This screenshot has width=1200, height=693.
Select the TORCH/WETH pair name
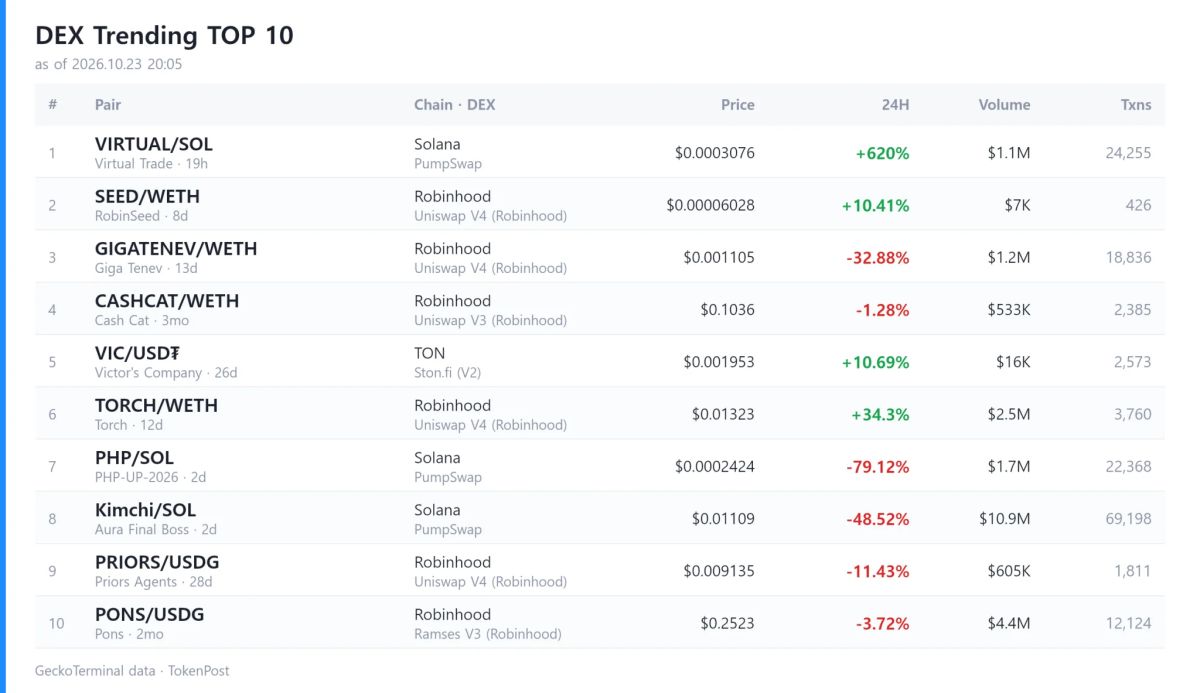click(156, 405)
